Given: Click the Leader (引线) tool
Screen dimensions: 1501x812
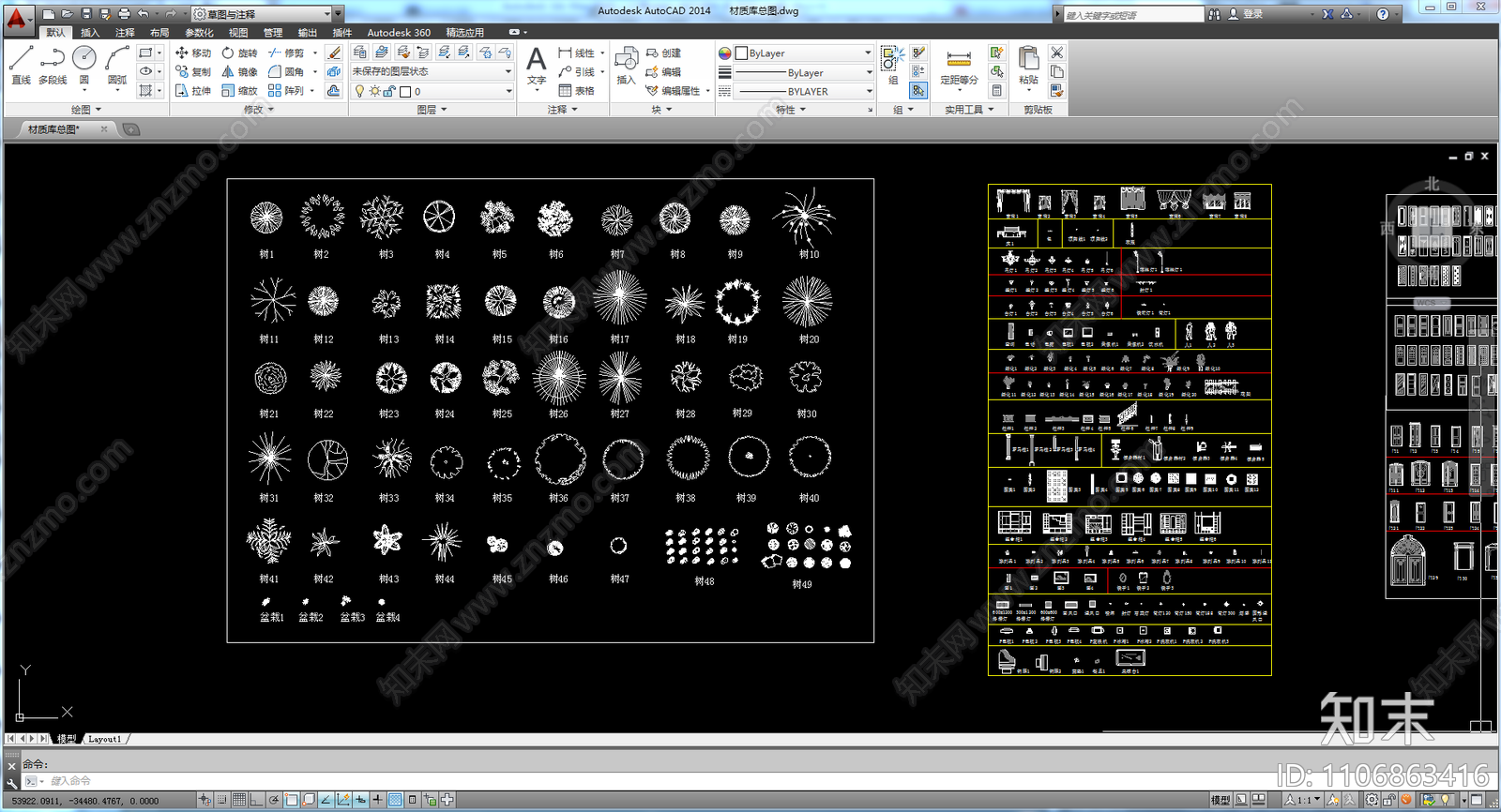Looking at the screenshot, I should [x=576, y=72].
